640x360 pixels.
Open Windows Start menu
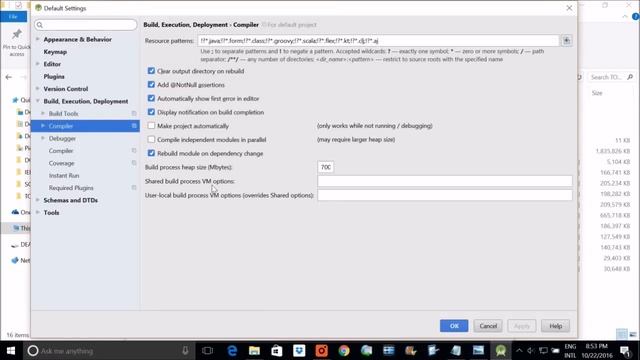click(x=11, y=351)
